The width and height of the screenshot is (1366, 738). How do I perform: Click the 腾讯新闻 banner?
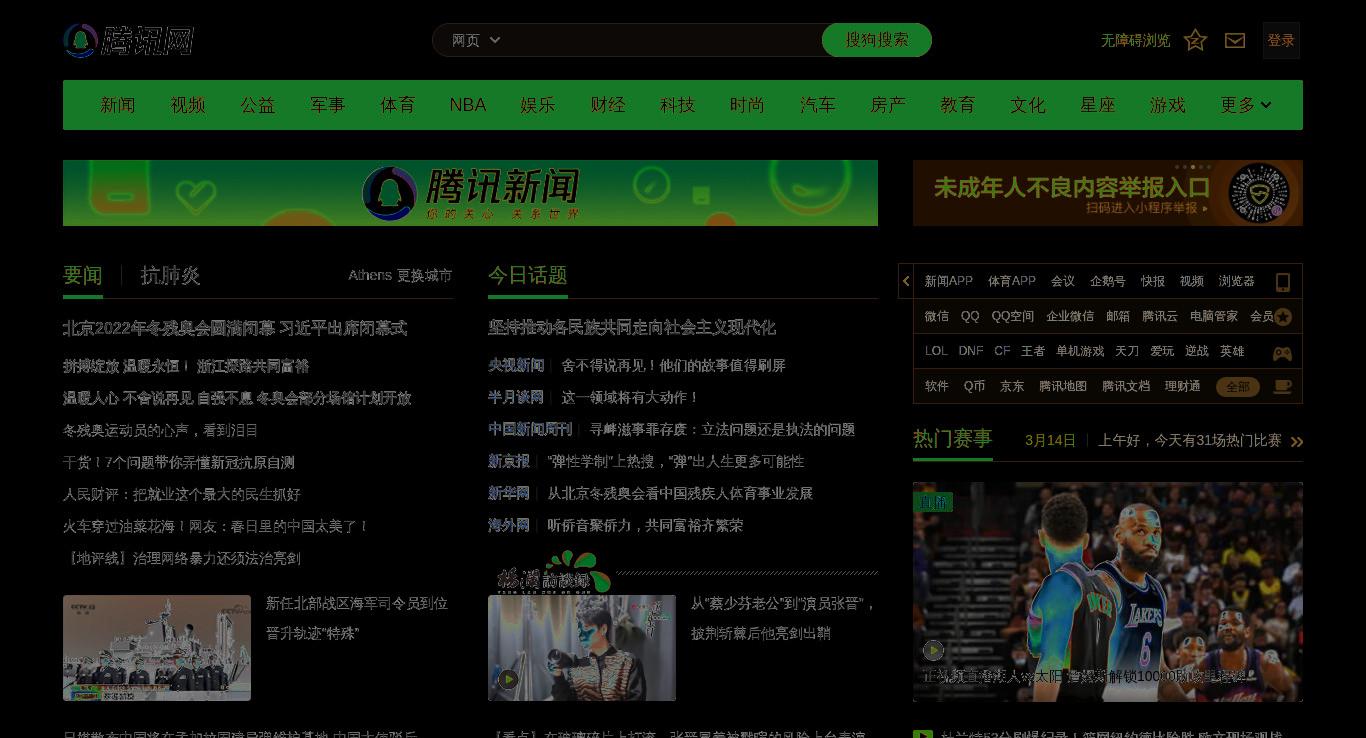pos(470,193)
